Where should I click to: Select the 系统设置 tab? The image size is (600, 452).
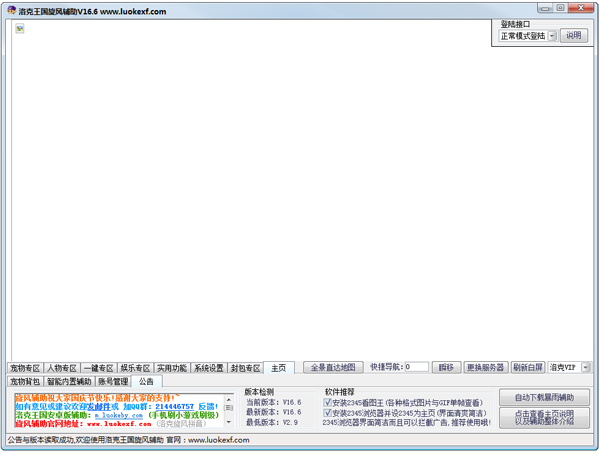tap(209, 368)
